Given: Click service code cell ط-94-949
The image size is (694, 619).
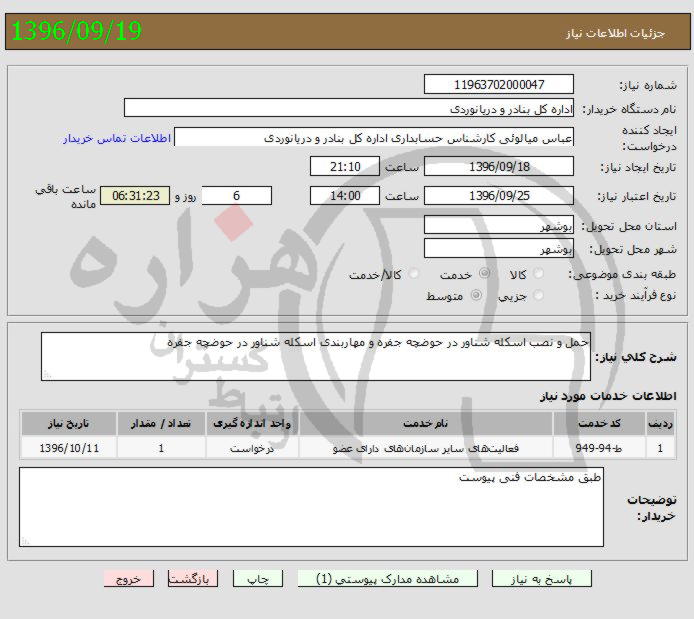Looking at the screenshot, I should pos(599,448).
